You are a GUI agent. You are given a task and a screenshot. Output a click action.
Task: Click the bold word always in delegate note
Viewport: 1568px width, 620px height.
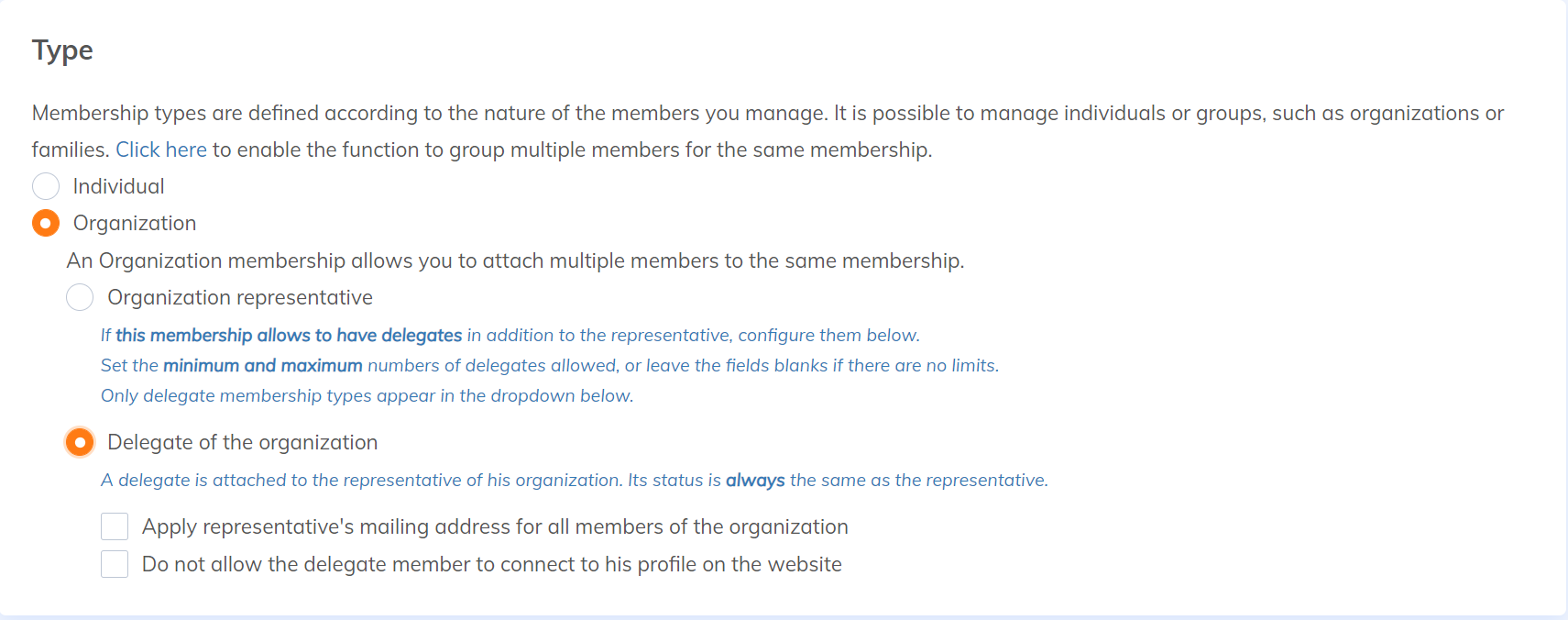(x=755, y=480)
